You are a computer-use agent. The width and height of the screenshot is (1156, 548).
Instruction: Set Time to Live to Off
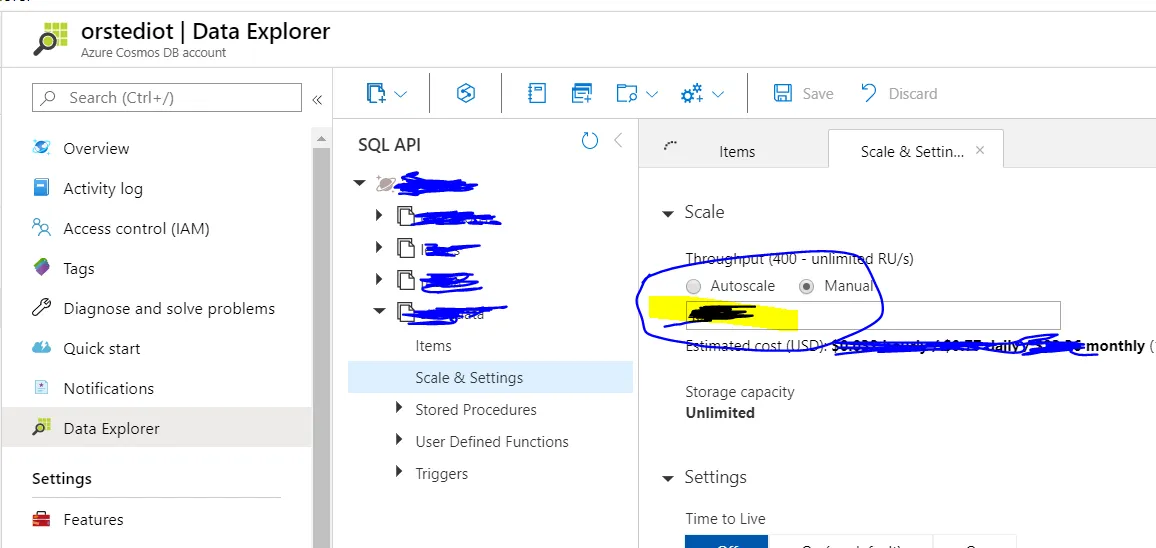[726, 542]
